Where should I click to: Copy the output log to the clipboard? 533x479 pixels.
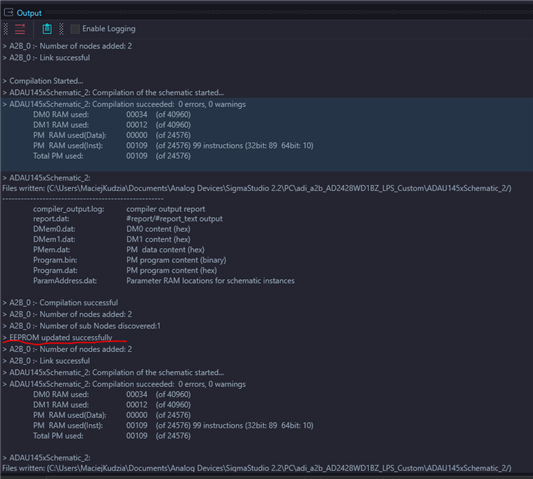(x=47, y=29)
